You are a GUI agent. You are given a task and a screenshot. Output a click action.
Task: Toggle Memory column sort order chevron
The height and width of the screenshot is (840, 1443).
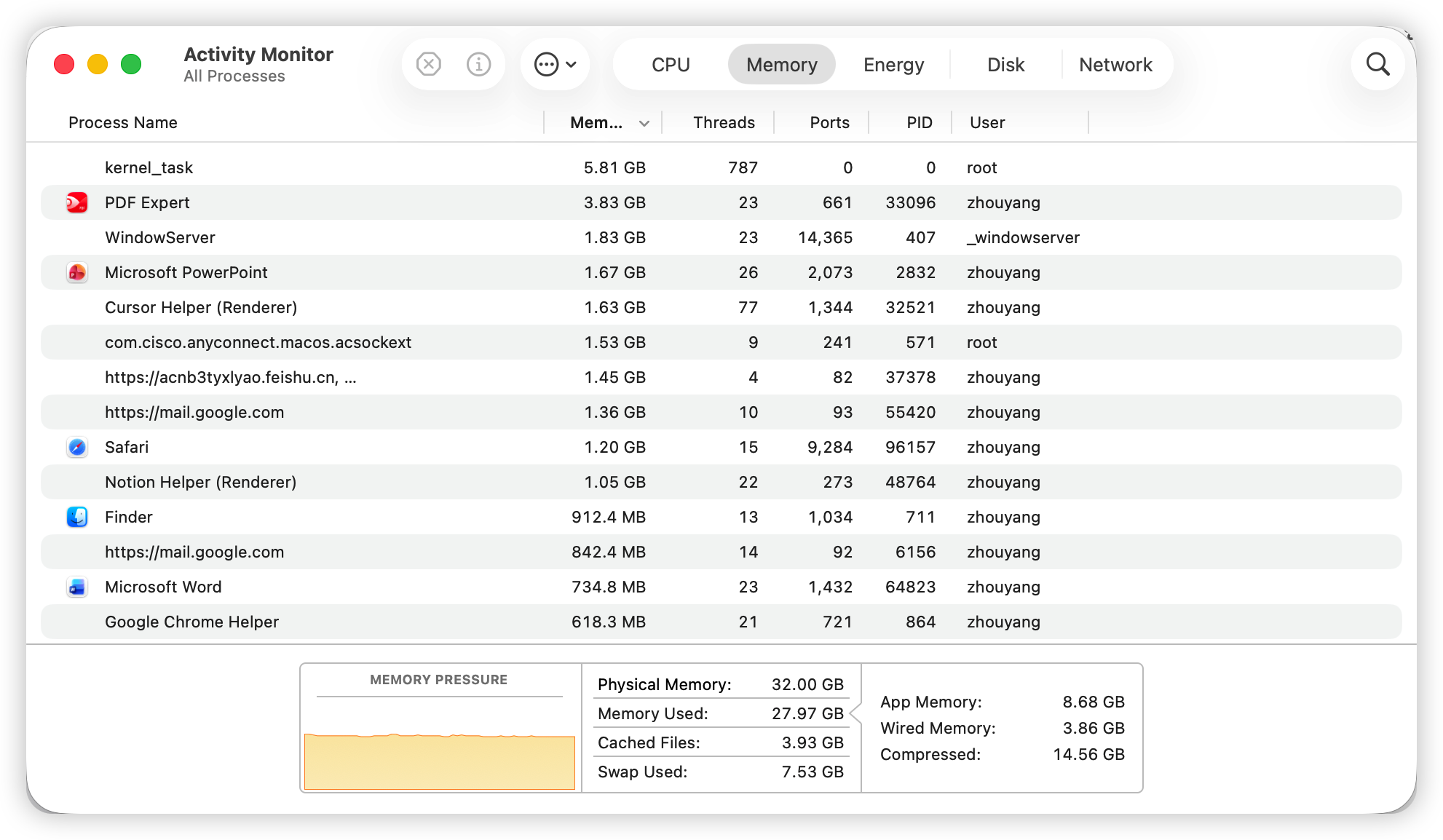[644, 123]
